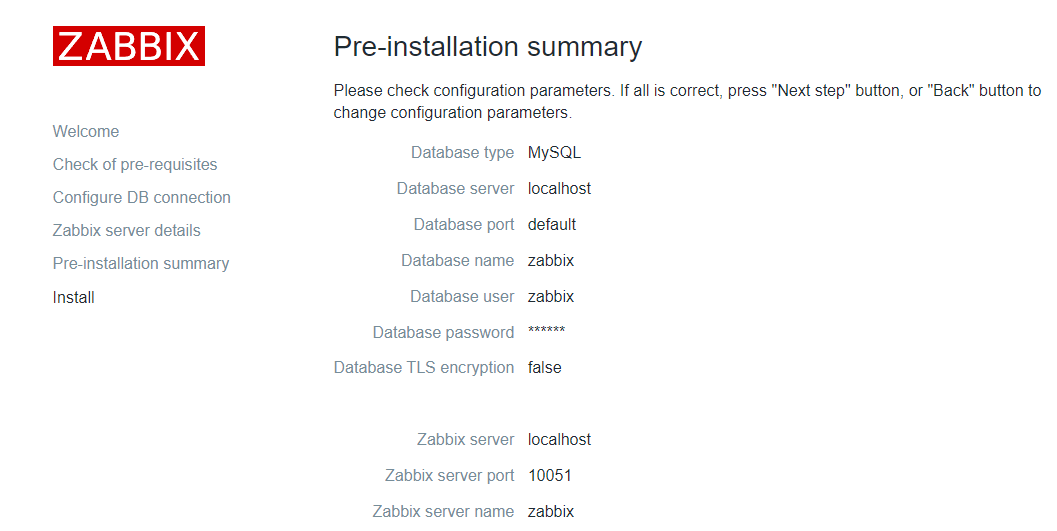1057x531 pixels.
Task: Open Check of pre-requisites step
Action: click(135, 165)
